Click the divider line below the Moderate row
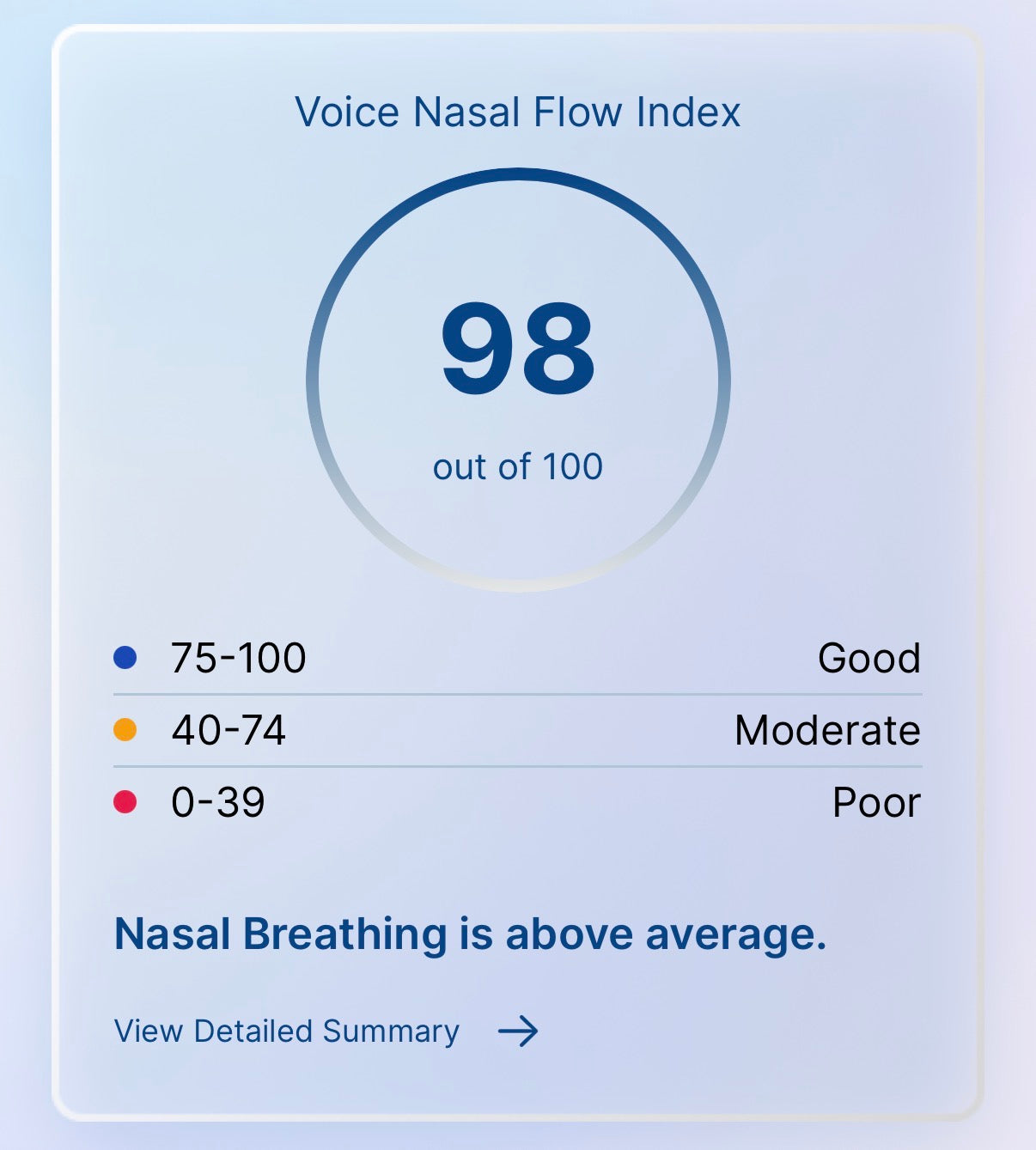This screenshot has height=1150, width=1036. coord(518,766)
